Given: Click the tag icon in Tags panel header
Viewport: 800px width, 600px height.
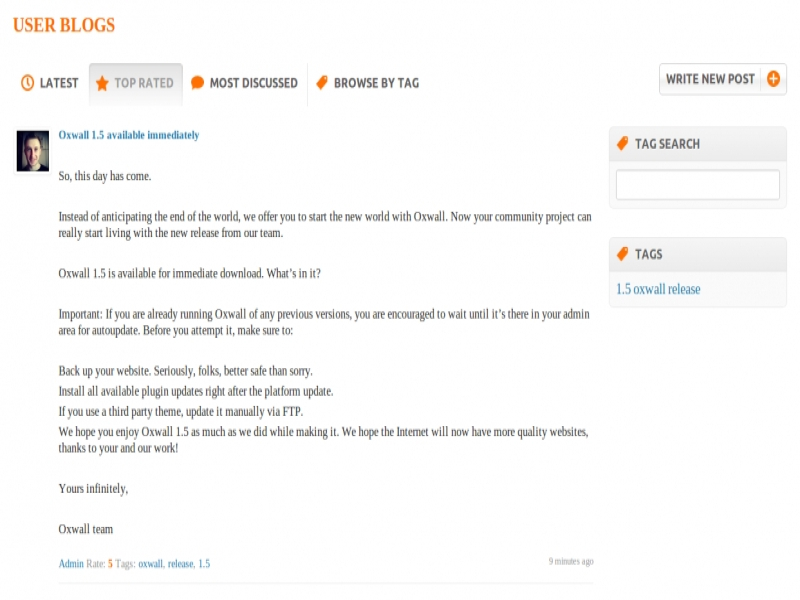Looking at the screenshot, I should (x=622, y=254).
